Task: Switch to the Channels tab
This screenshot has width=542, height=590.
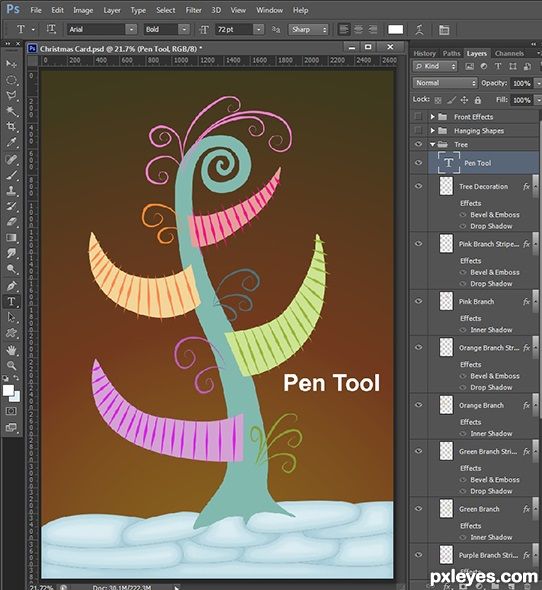Action: coord(509,53)
